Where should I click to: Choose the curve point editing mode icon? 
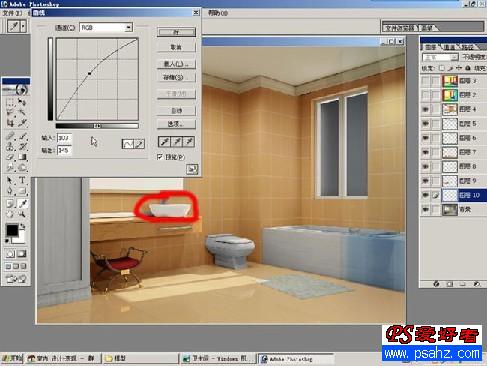[128, 144]
